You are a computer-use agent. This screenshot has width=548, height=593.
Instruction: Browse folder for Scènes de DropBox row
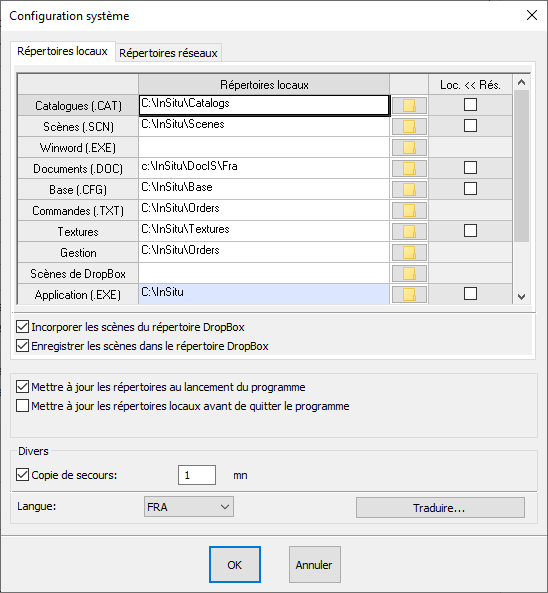409,273
